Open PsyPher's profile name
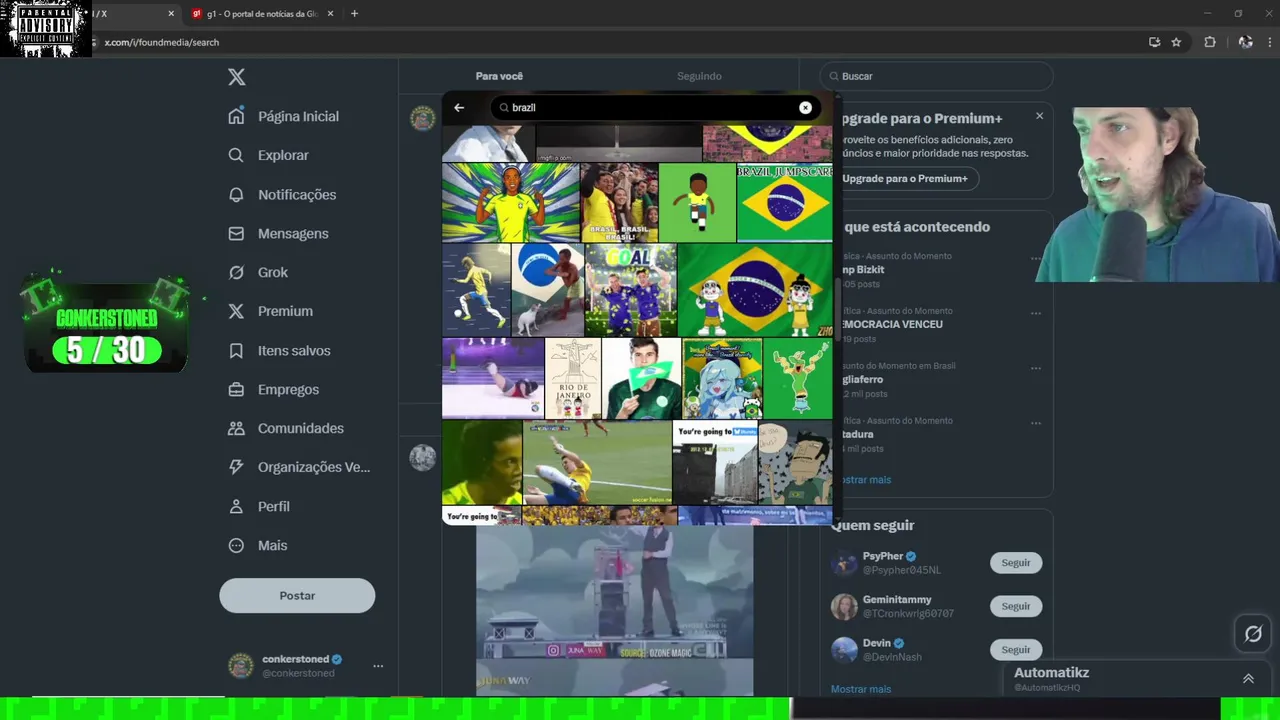Viewport: 1280px width, 720px height. click(x=883, y=556)
